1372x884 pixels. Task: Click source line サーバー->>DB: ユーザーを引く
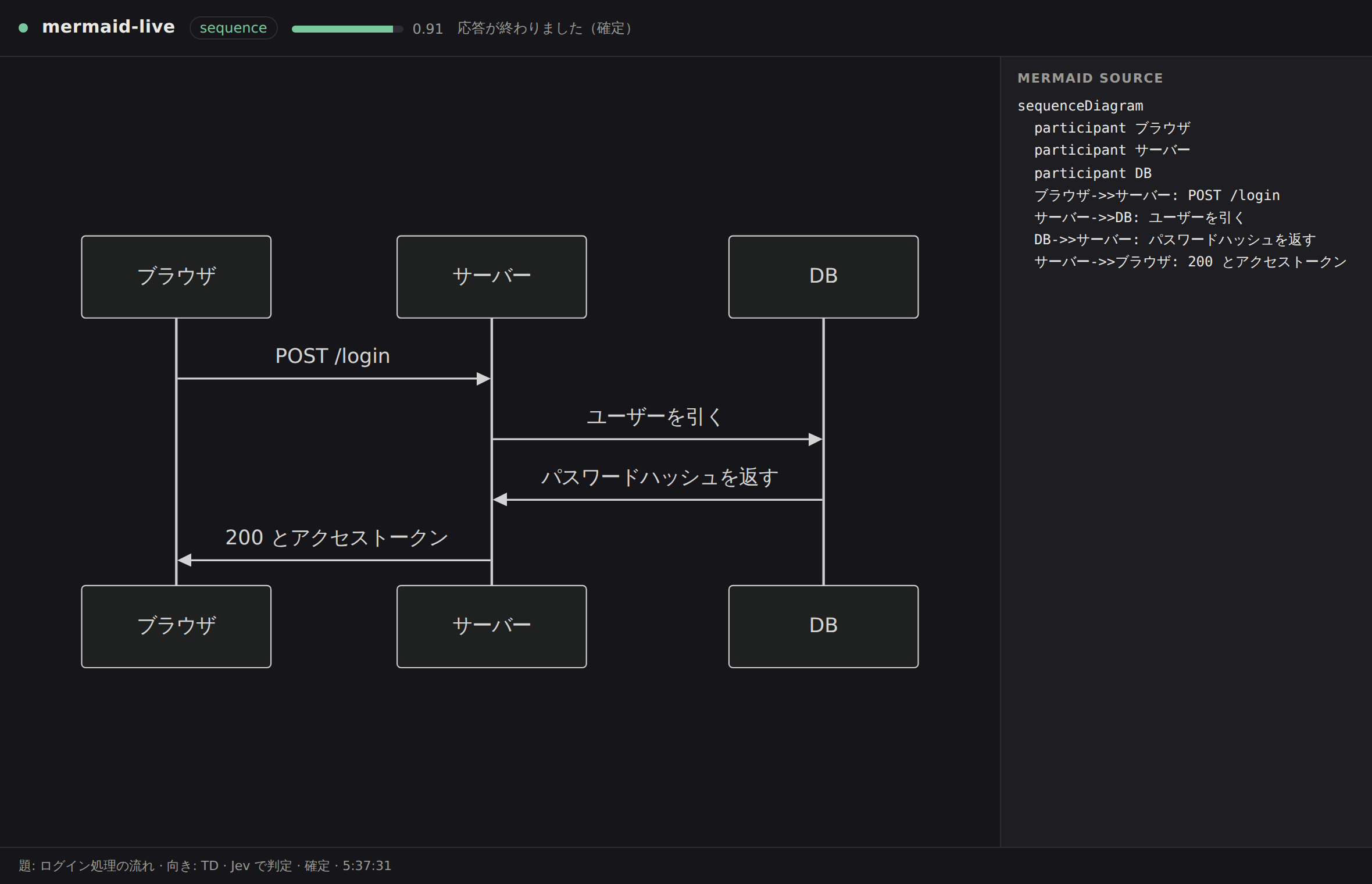[1139, 218]
